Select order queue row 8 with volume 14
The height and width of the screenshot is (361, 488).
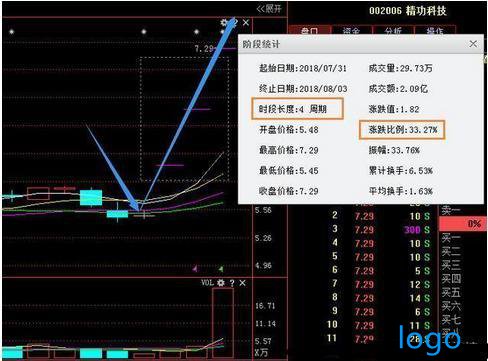pos(381,298)
